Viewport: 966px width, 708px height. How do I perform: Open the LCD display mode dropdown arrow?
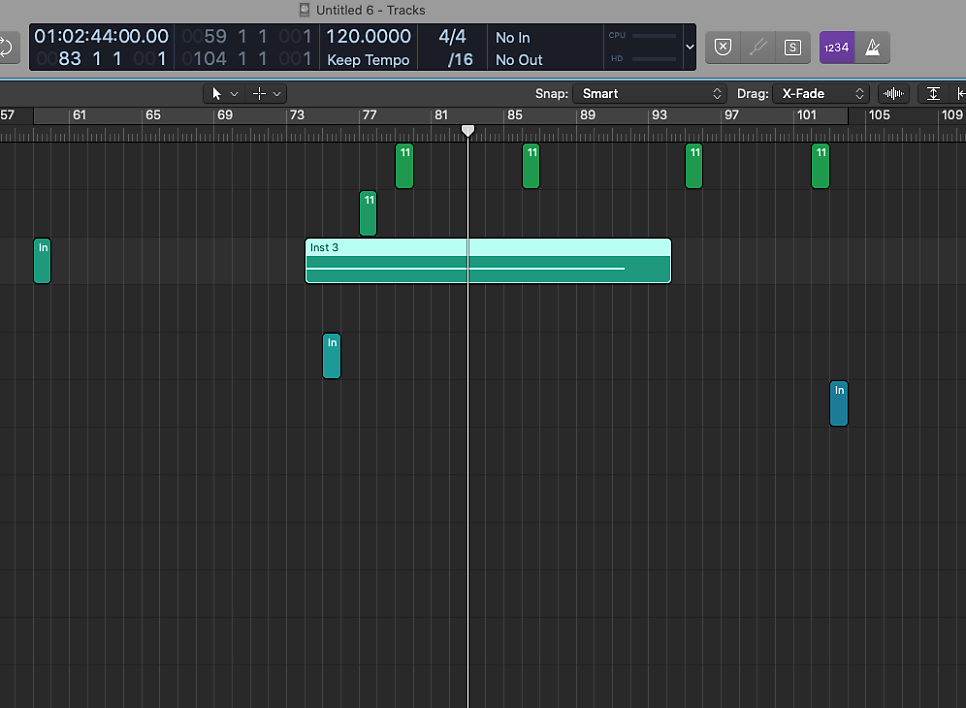pyautogui.click(x=690, y=47)
